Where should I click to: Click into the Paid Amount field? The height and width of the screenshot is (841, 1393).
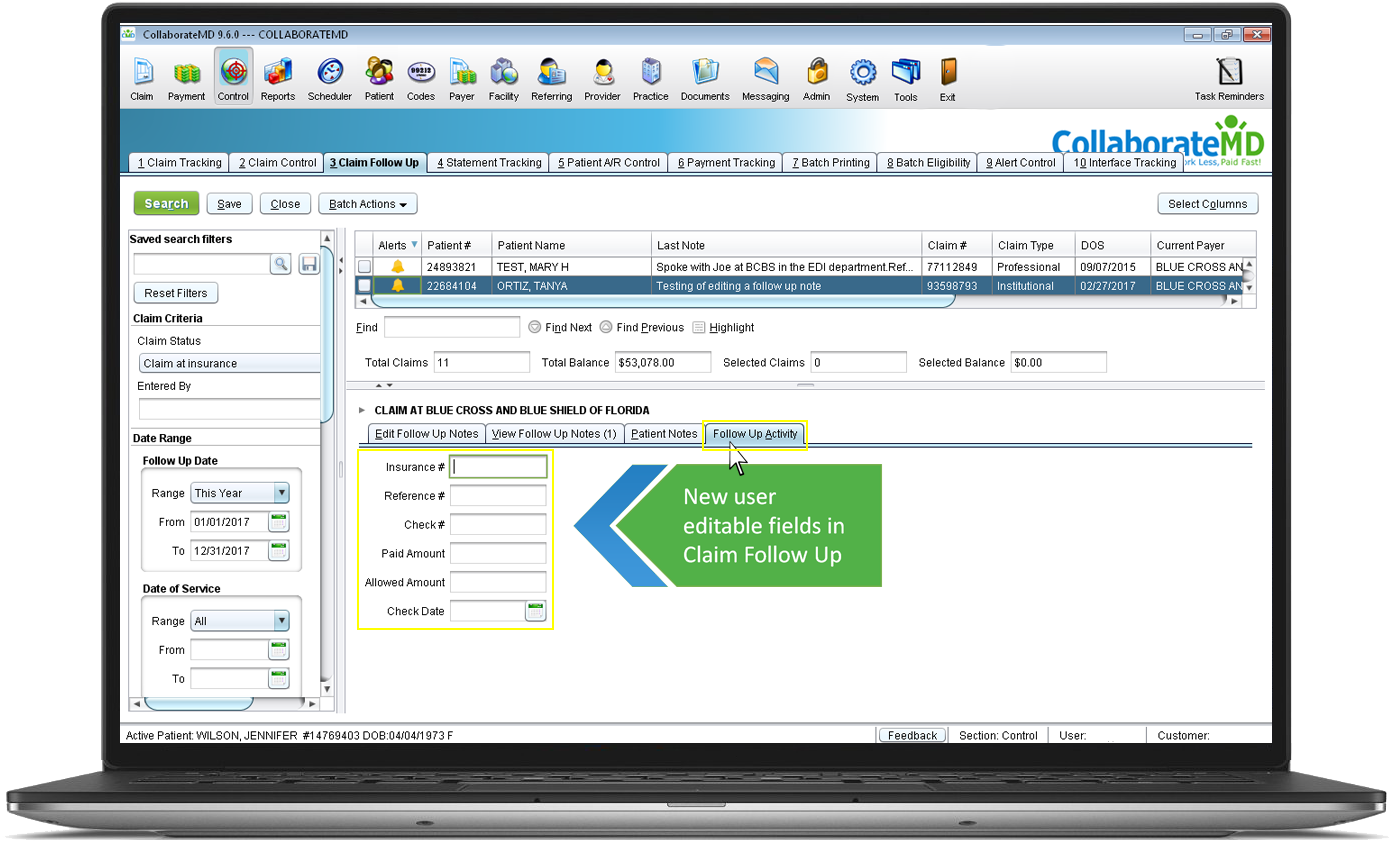498,553
